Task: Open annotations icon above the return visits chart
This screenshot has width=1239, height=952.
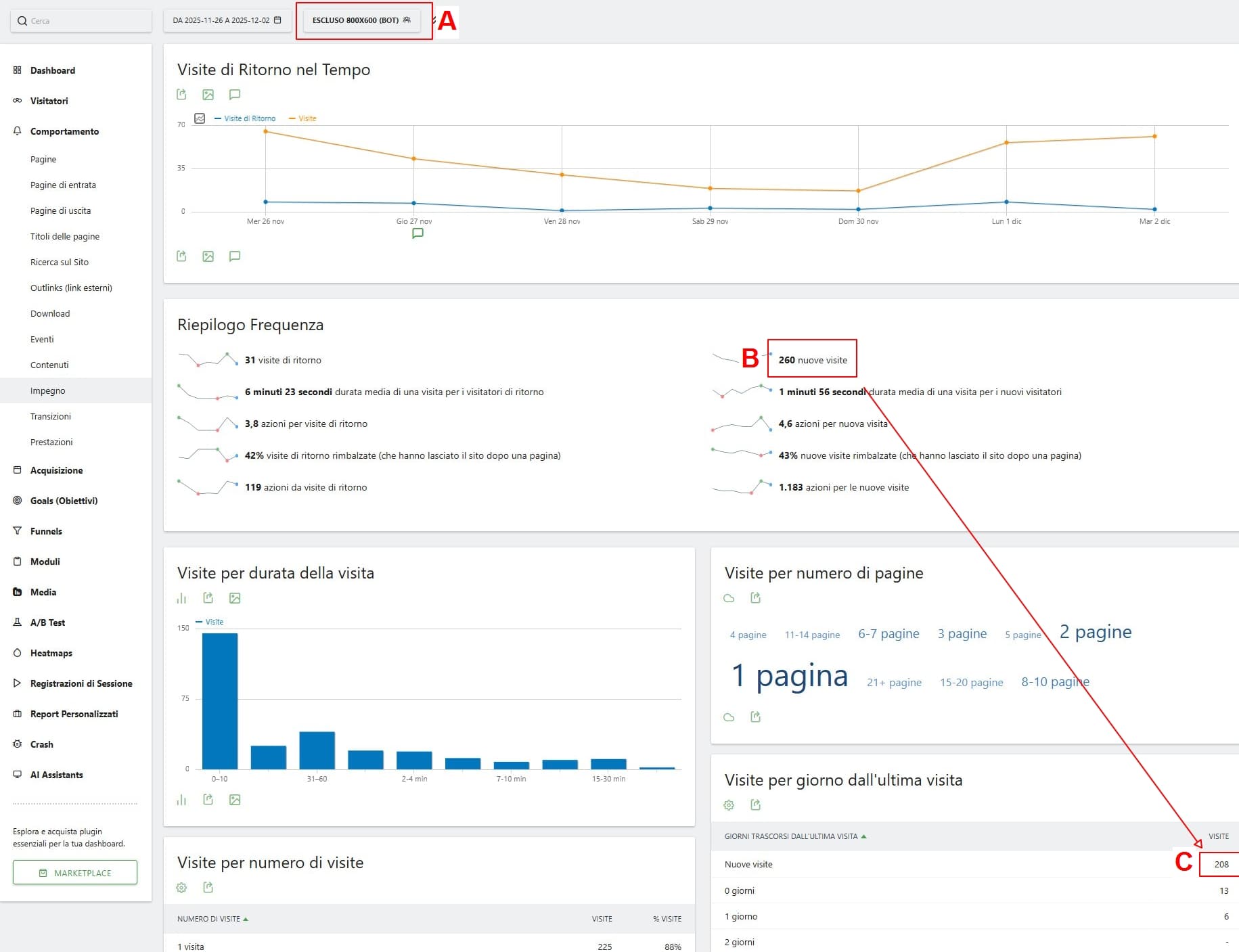Action: tap(235, 95)
